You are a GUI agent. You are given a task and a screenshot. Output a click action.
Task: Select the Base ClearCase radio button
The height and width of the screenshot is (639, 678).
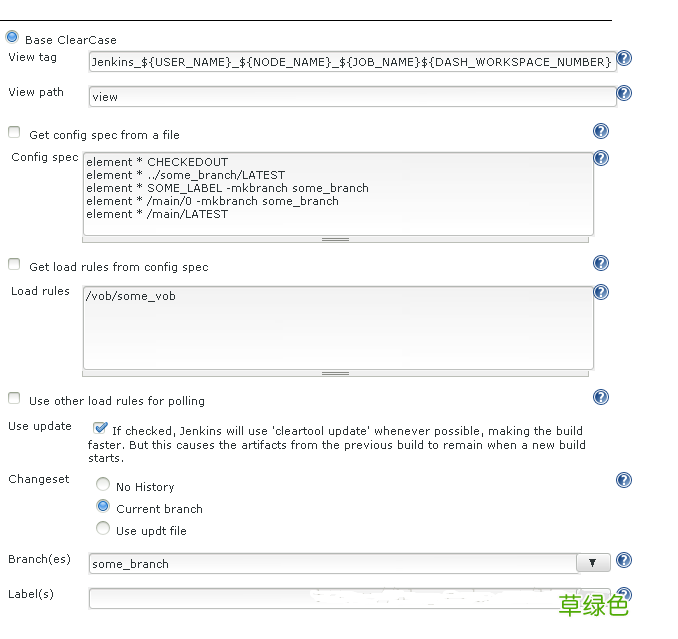[13, 38]
